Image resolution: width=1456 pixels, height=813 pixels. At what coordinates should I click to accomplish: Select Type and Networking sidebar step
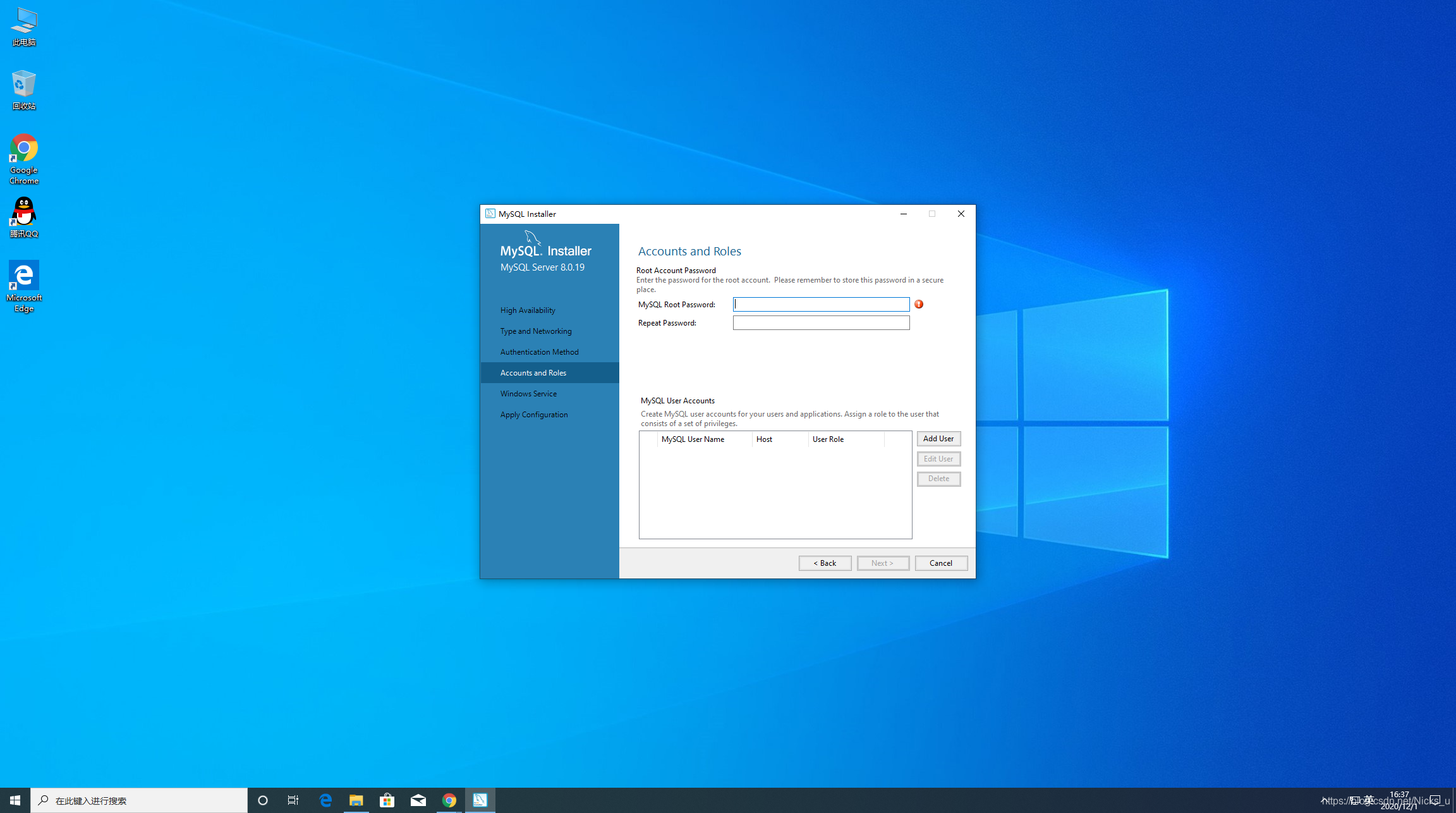tap(535, 331)
